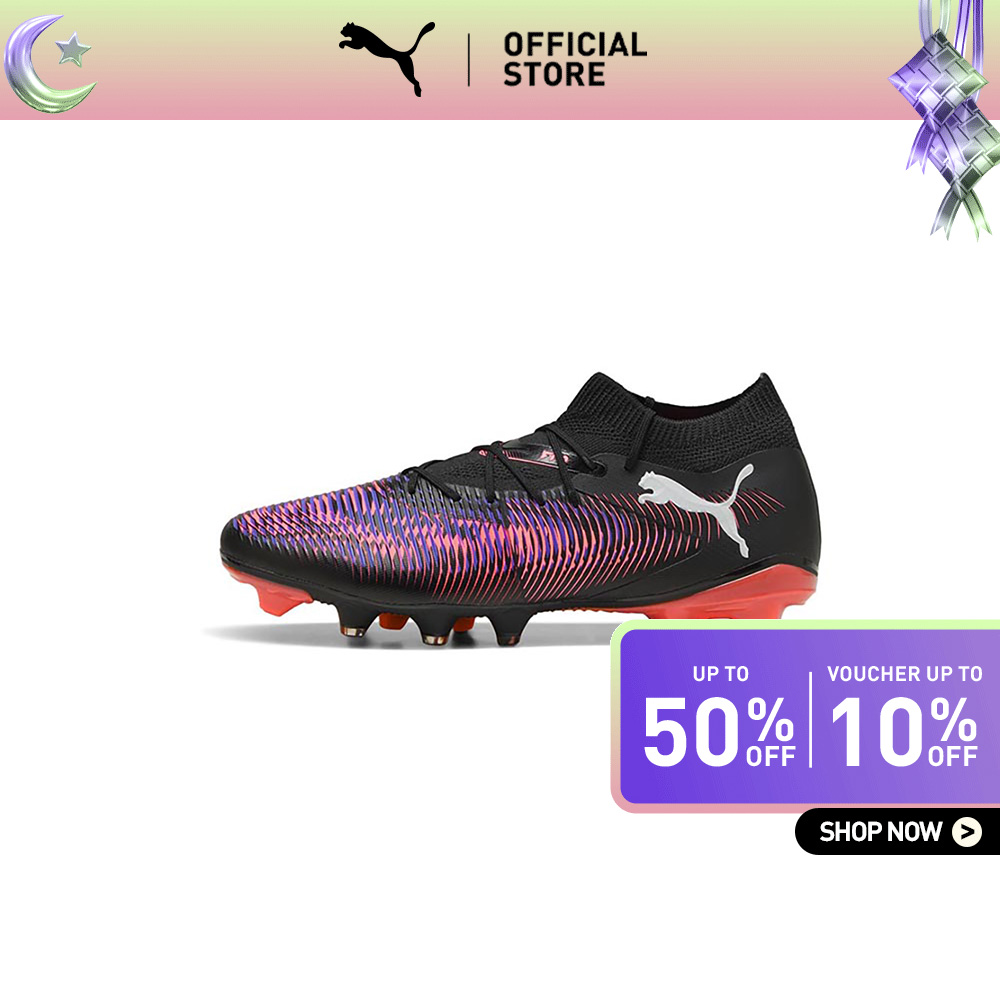Open the football boot product image

click(x=520, y=509)
